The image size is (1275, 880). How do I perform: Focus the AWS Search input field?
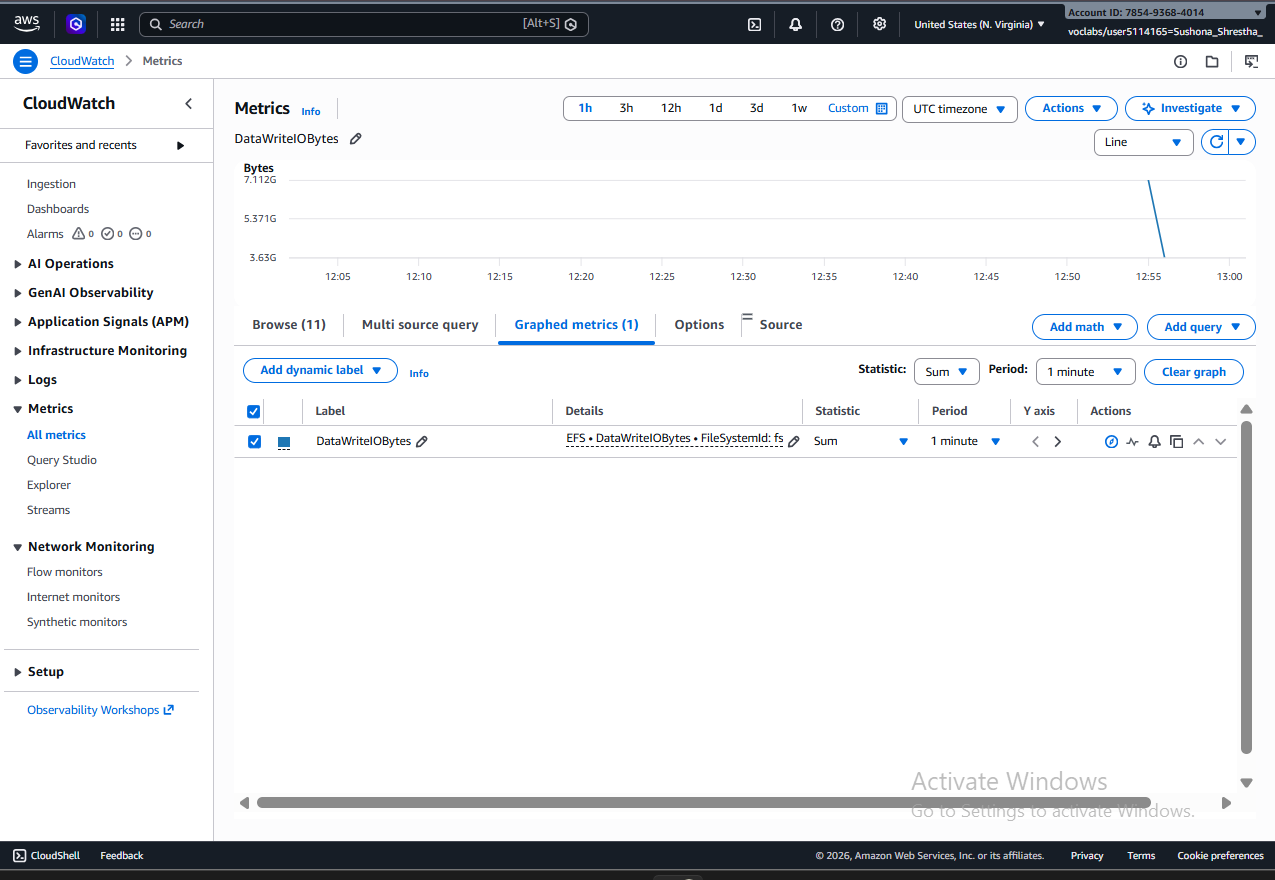364,24
